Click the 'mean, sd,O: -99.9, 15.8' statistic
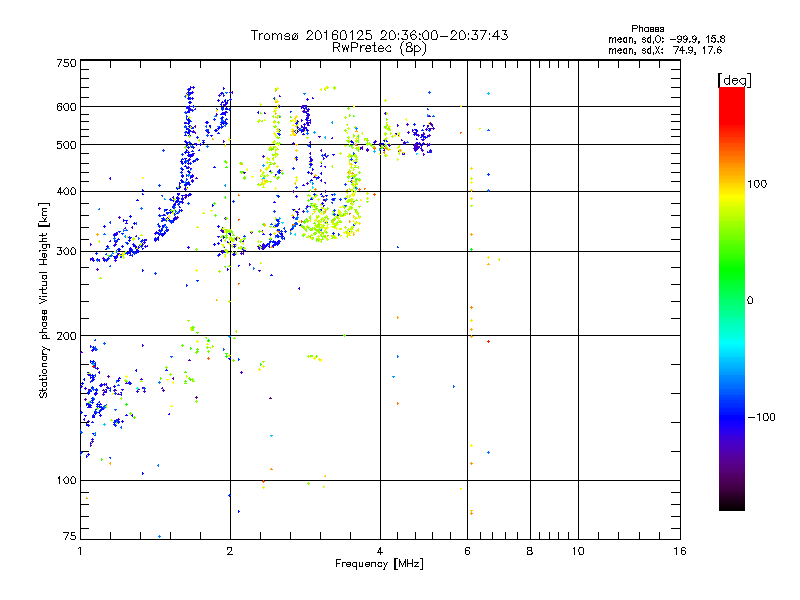 coord(666,39)
